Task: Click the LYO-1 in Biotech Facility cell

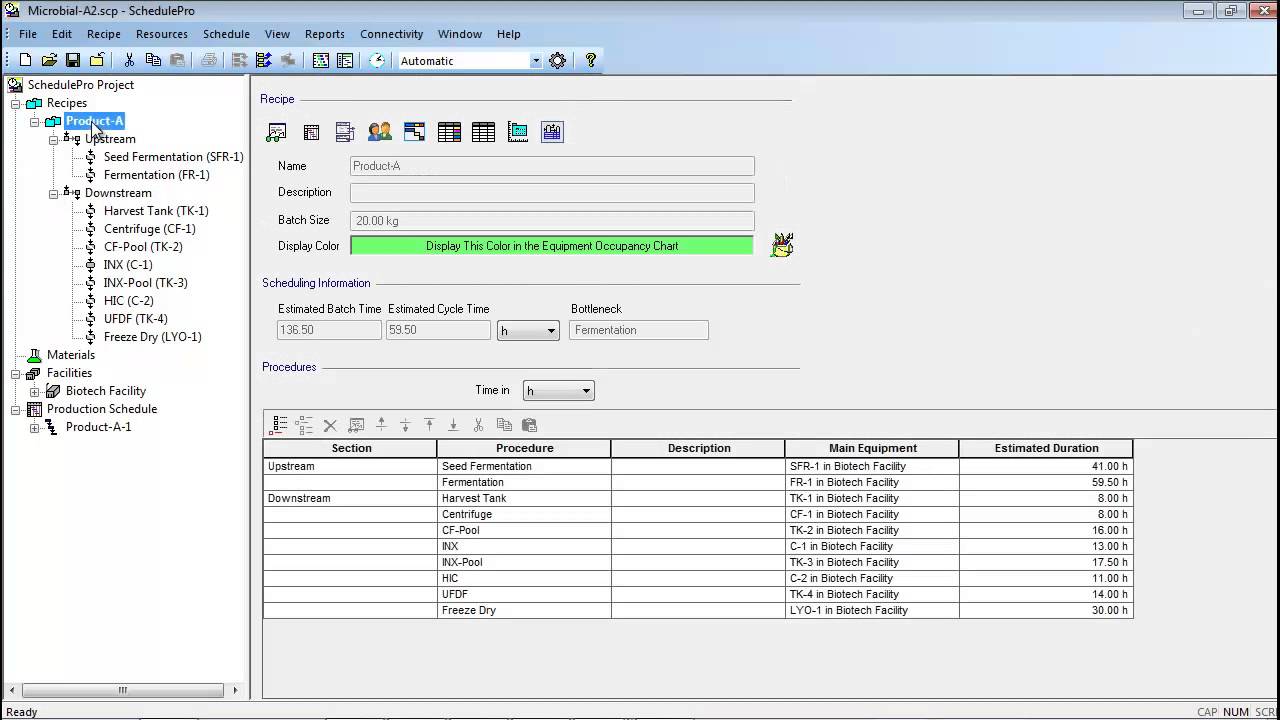Action: [x=872, y=610]
